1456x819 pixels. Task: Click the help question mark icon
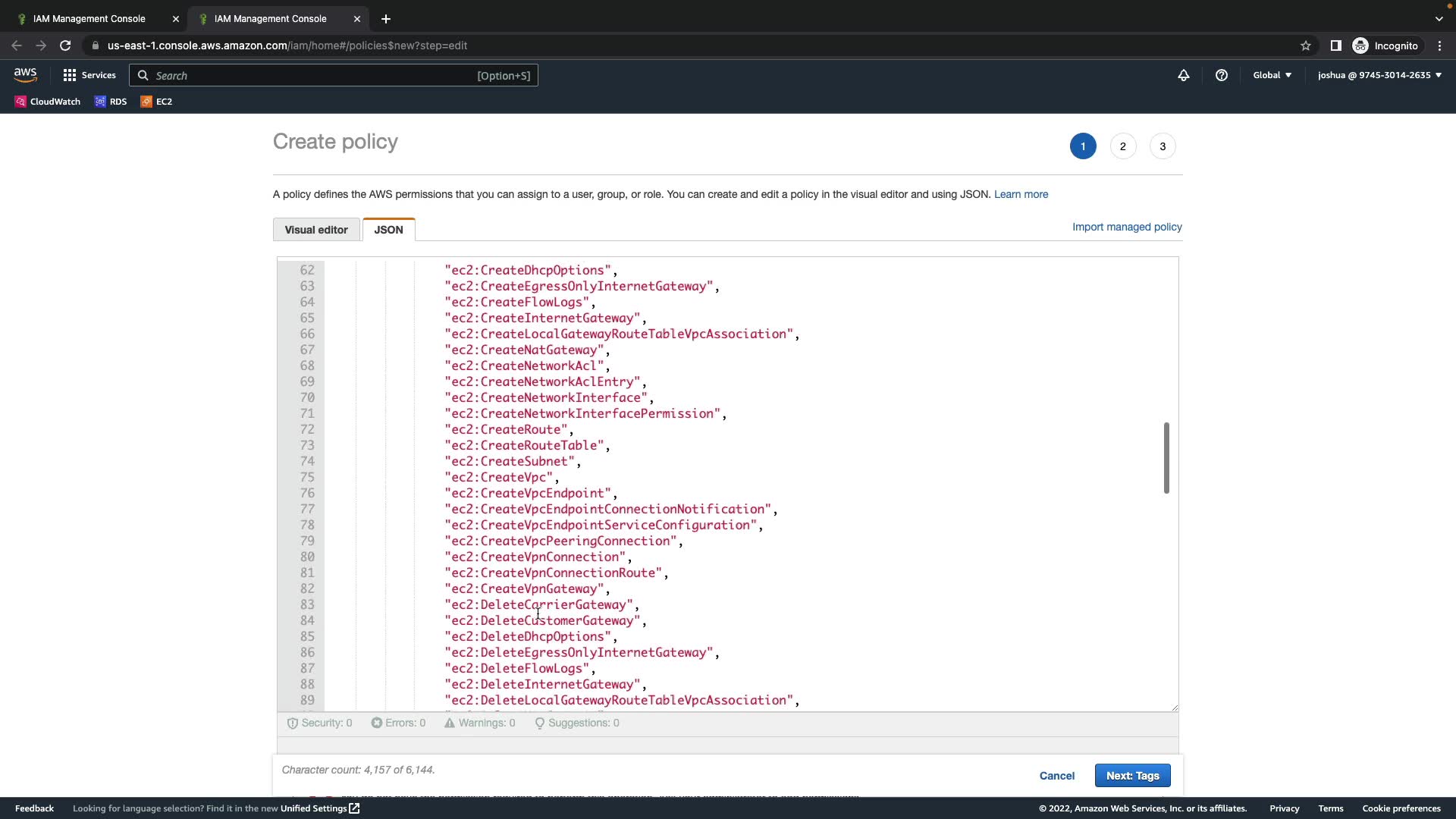click(1221, 75)
